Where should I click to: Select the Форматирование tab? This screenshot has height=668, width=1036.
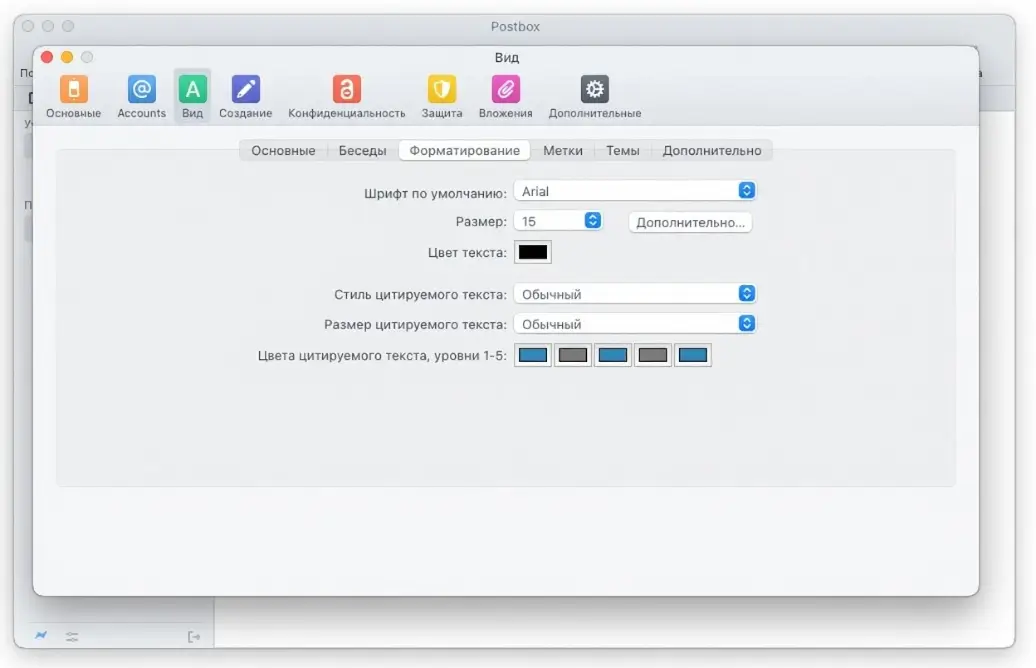[464, 151]
